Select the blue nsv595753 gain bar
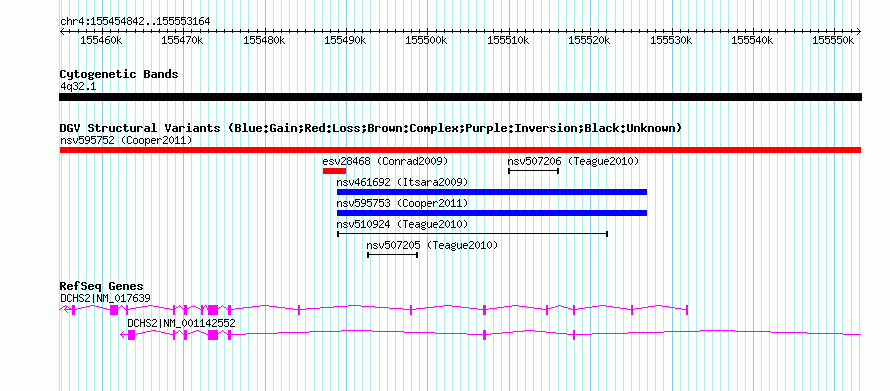The height and width of the screenshot is (391, 890). pyautogui.click(x=492, y=213)
